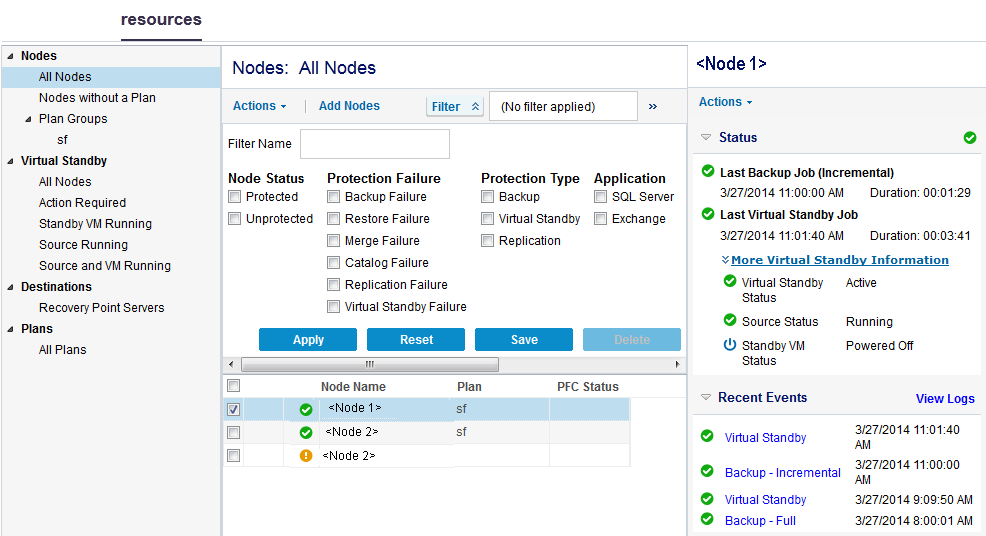The image size is (986, 536).
Task: Check the SQL Server application filter
Action: [601, 197]
